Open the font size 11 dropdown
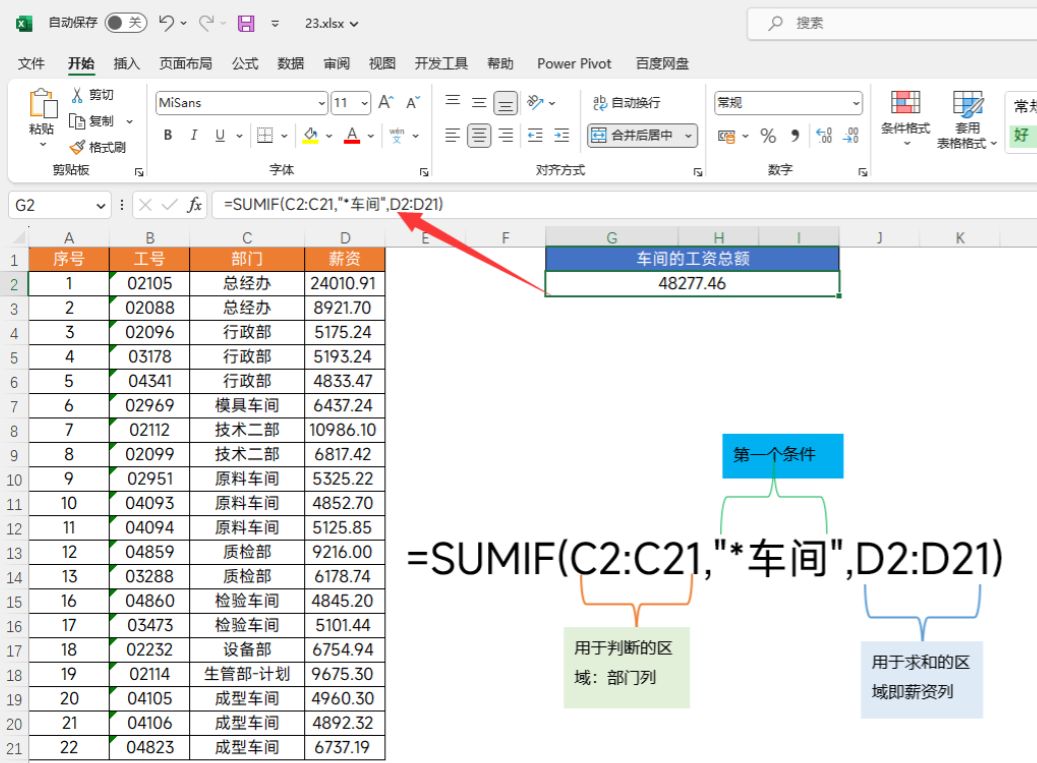The image size is (1037, 763). (x=364, y=103)
